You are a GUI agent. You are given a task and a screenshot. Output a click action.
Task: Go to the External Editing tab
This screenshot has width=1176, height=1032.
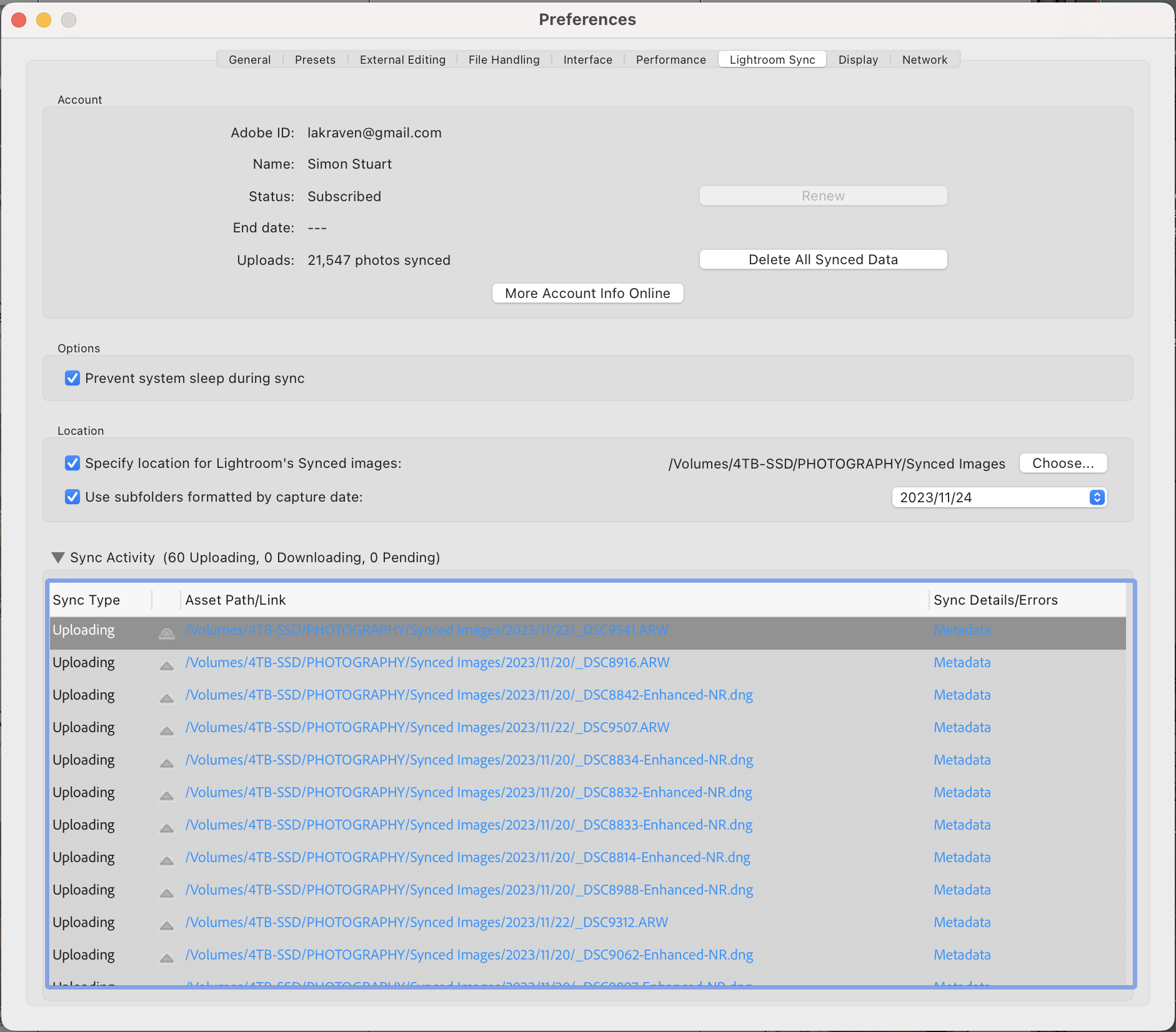403,59
